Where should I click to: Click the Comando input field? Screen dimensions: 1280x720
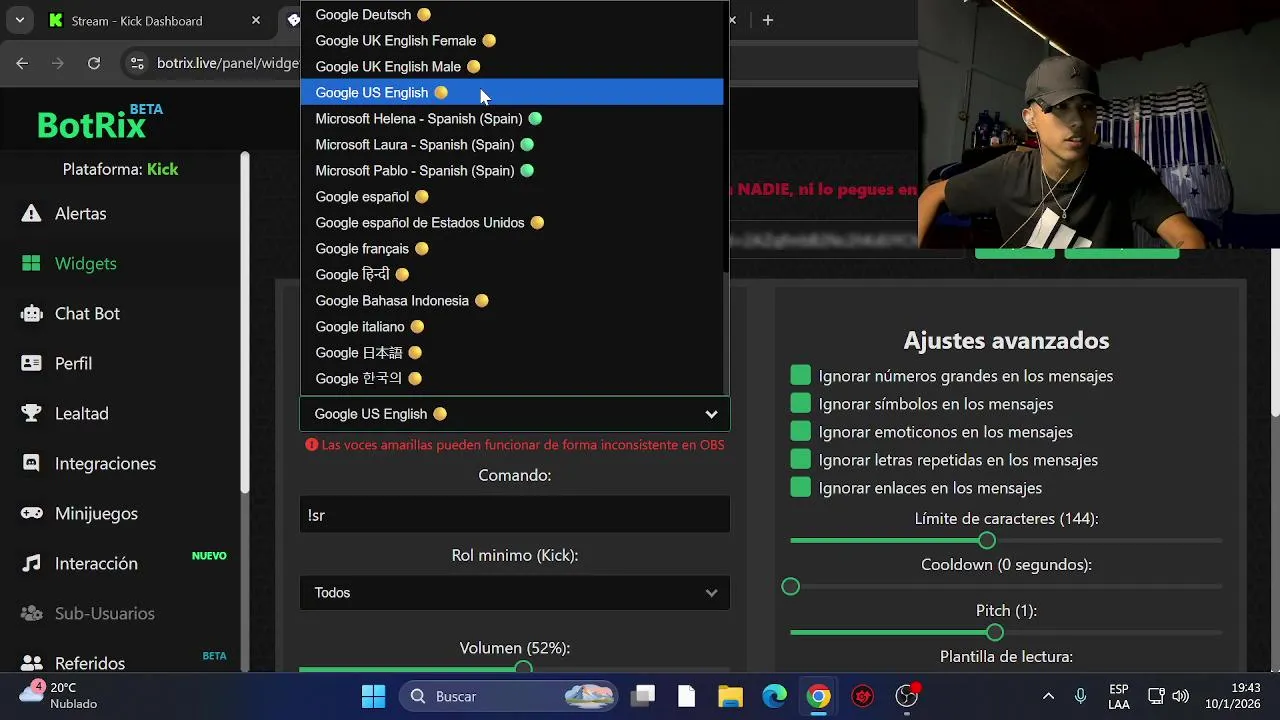tap(515, 515)
